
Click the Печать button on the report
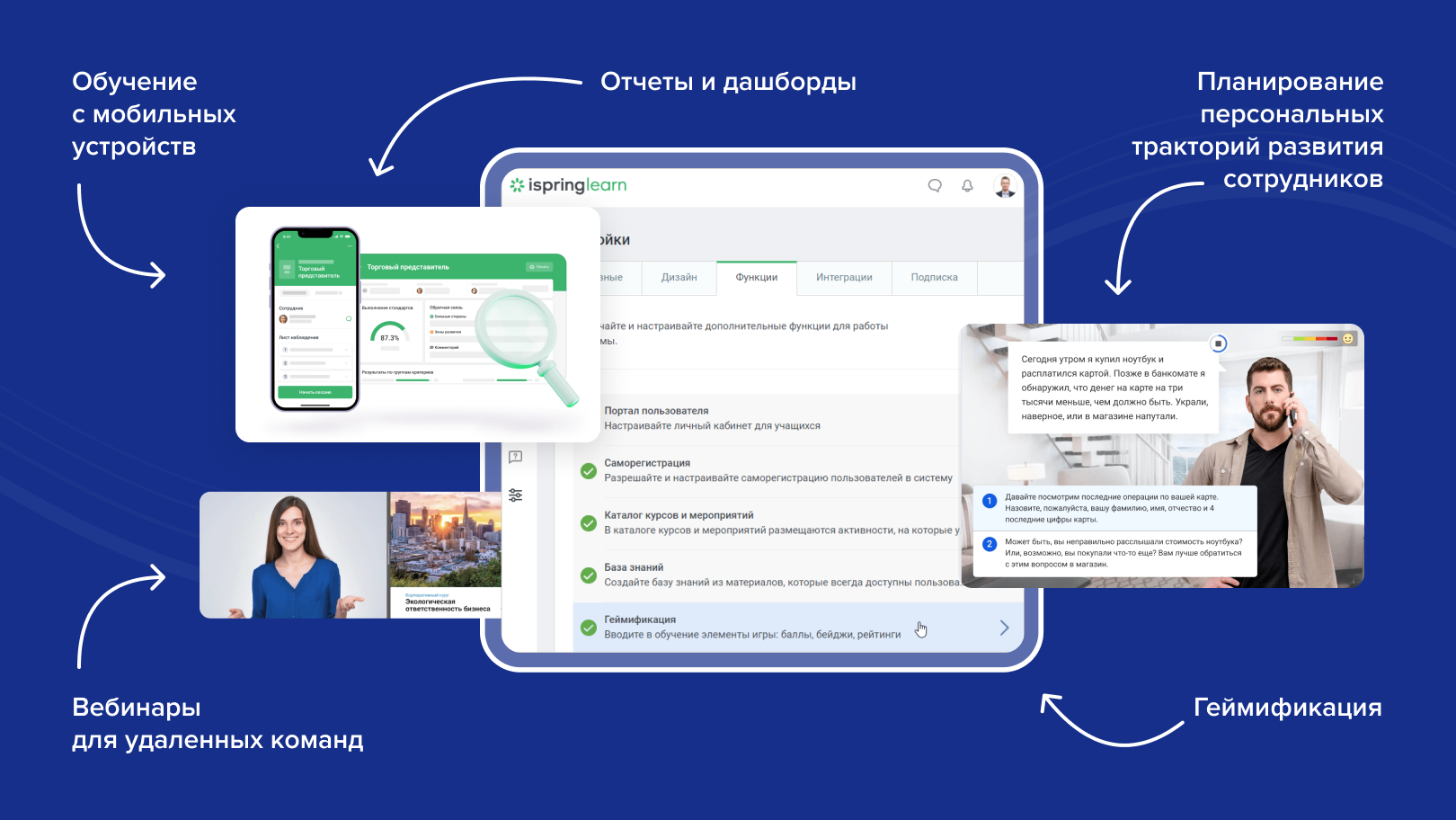539,267
